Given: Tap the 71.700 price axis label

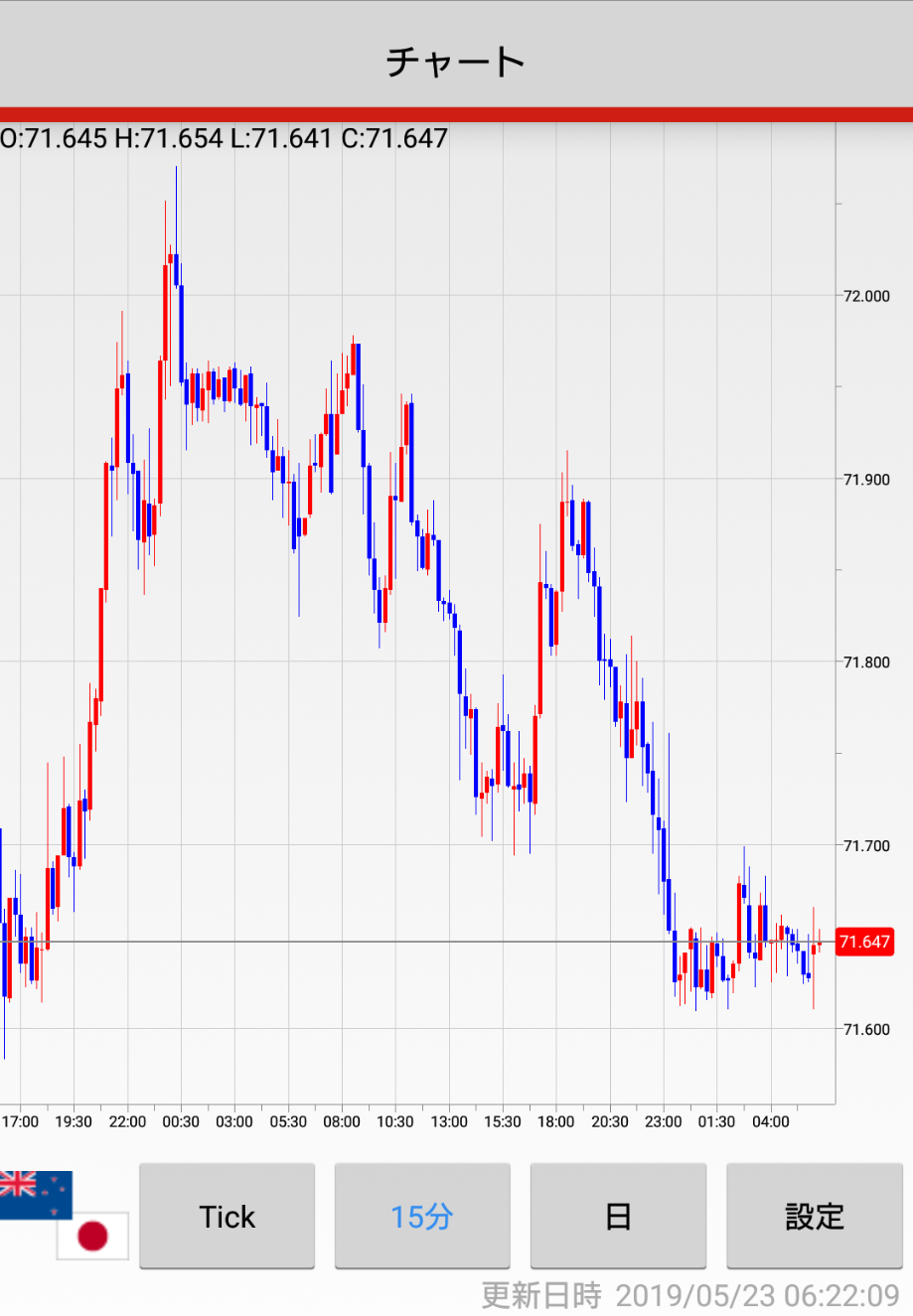Looking at the screenshot, I should click(866, 846).
